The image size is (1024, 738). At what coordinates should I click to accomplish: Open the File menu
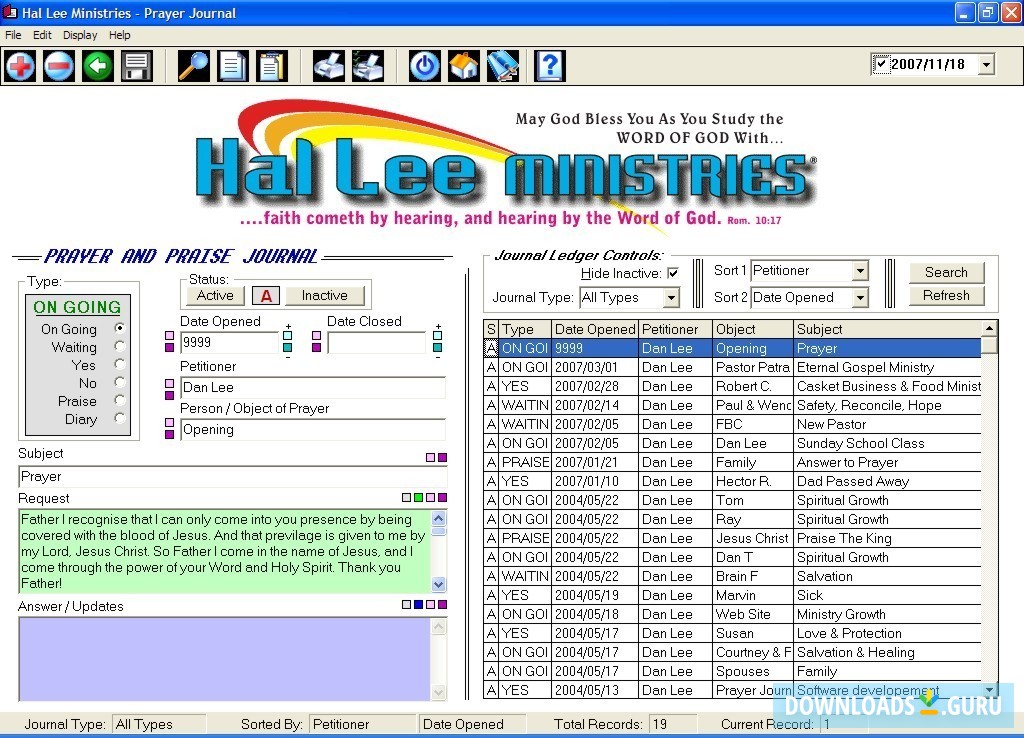pos(13,35)
